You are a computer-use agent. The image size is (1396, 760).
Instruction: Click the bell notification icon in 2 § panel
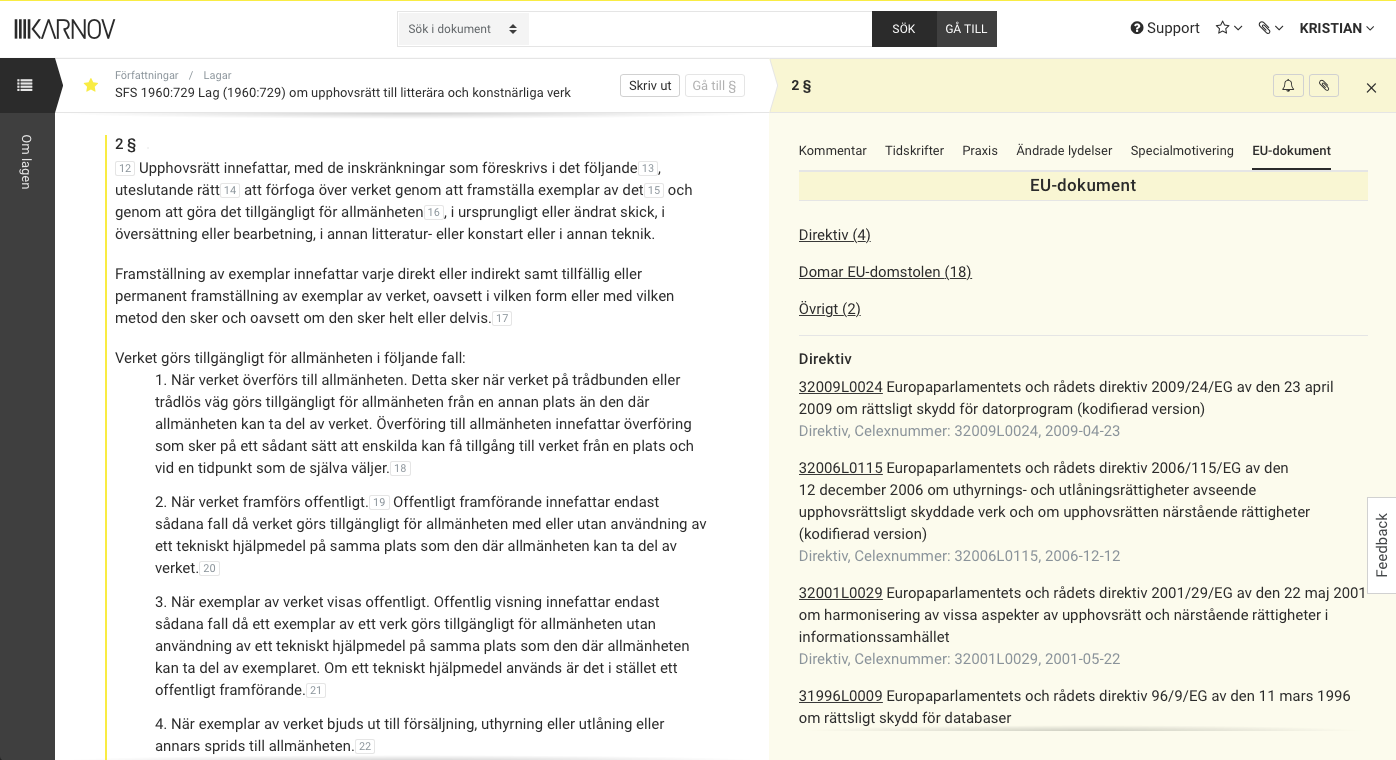tap(1288, 86)
